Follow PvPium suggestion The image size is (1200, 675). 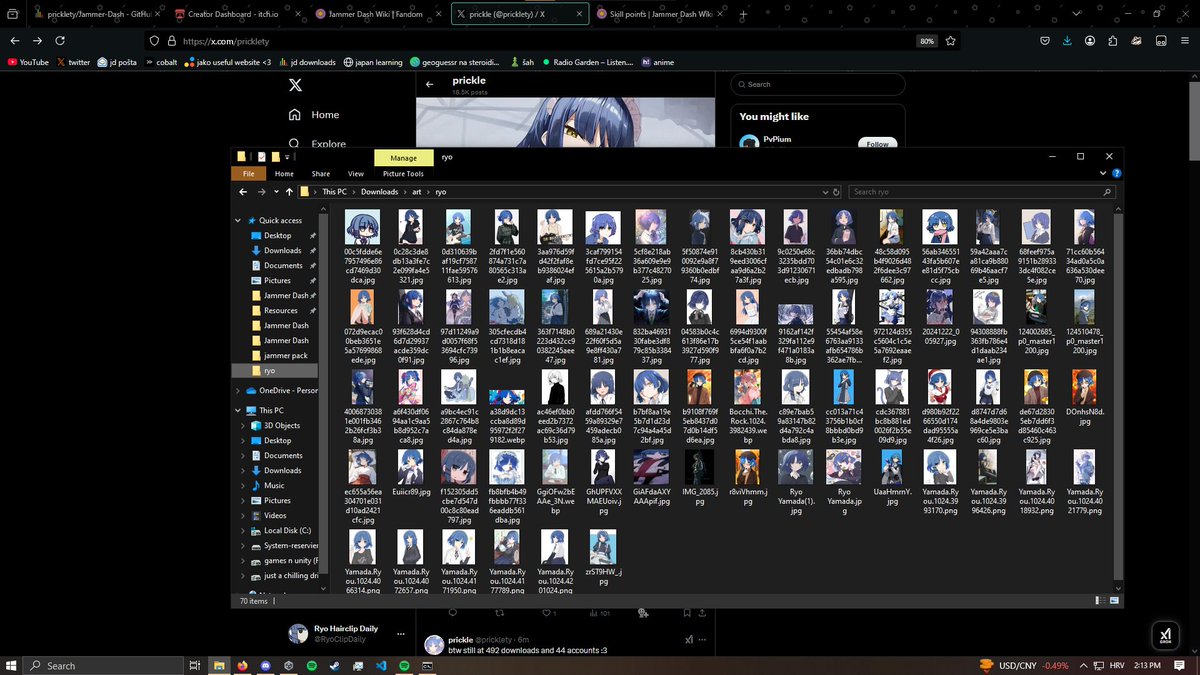tap(877, 144)
